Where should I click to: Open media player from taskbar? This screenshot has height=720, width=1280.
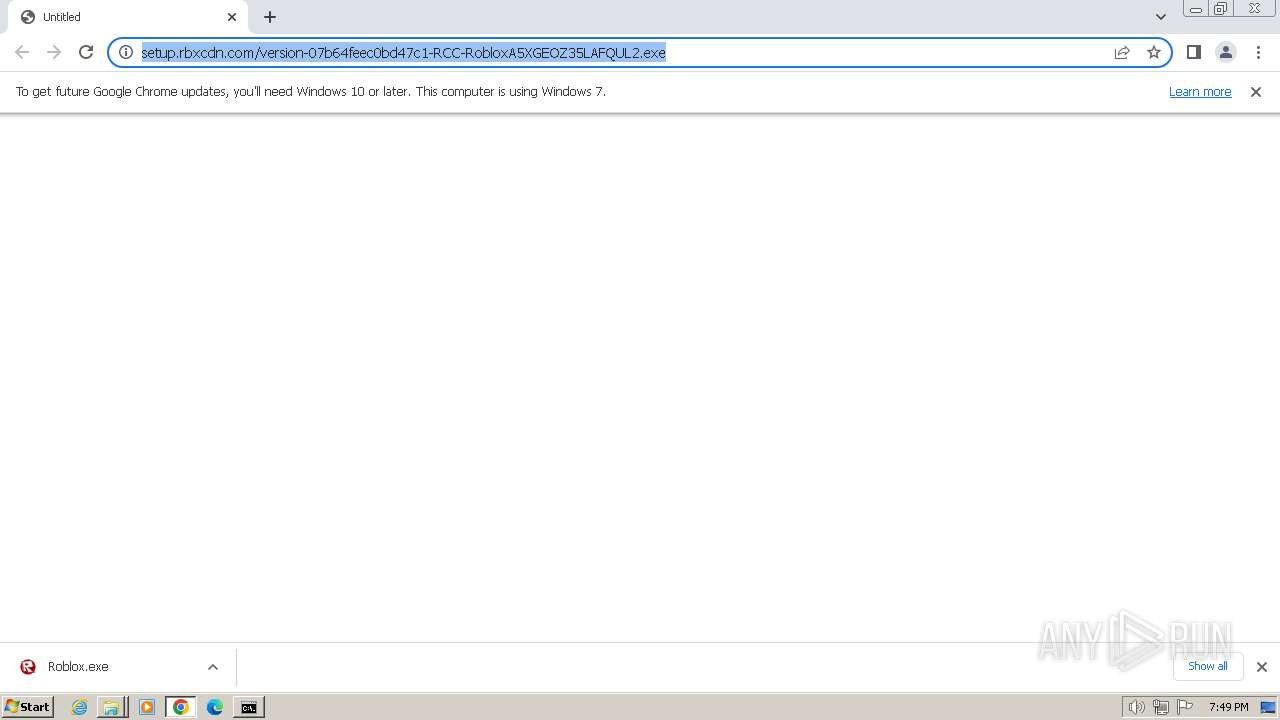tap(146, 707)
